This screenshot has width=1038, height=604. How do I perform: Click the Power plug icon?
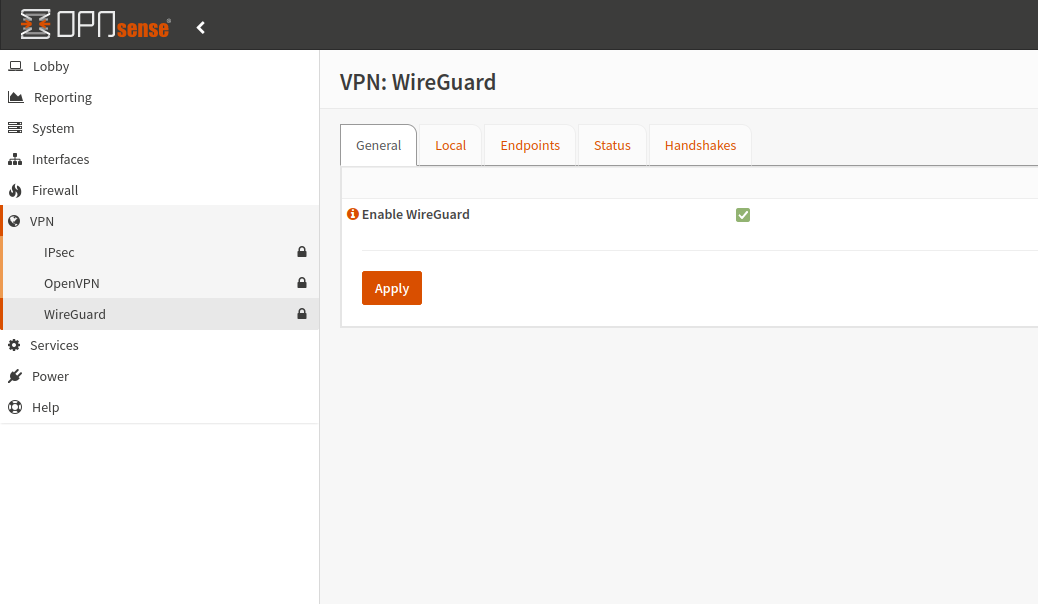(x=15, y=376)
